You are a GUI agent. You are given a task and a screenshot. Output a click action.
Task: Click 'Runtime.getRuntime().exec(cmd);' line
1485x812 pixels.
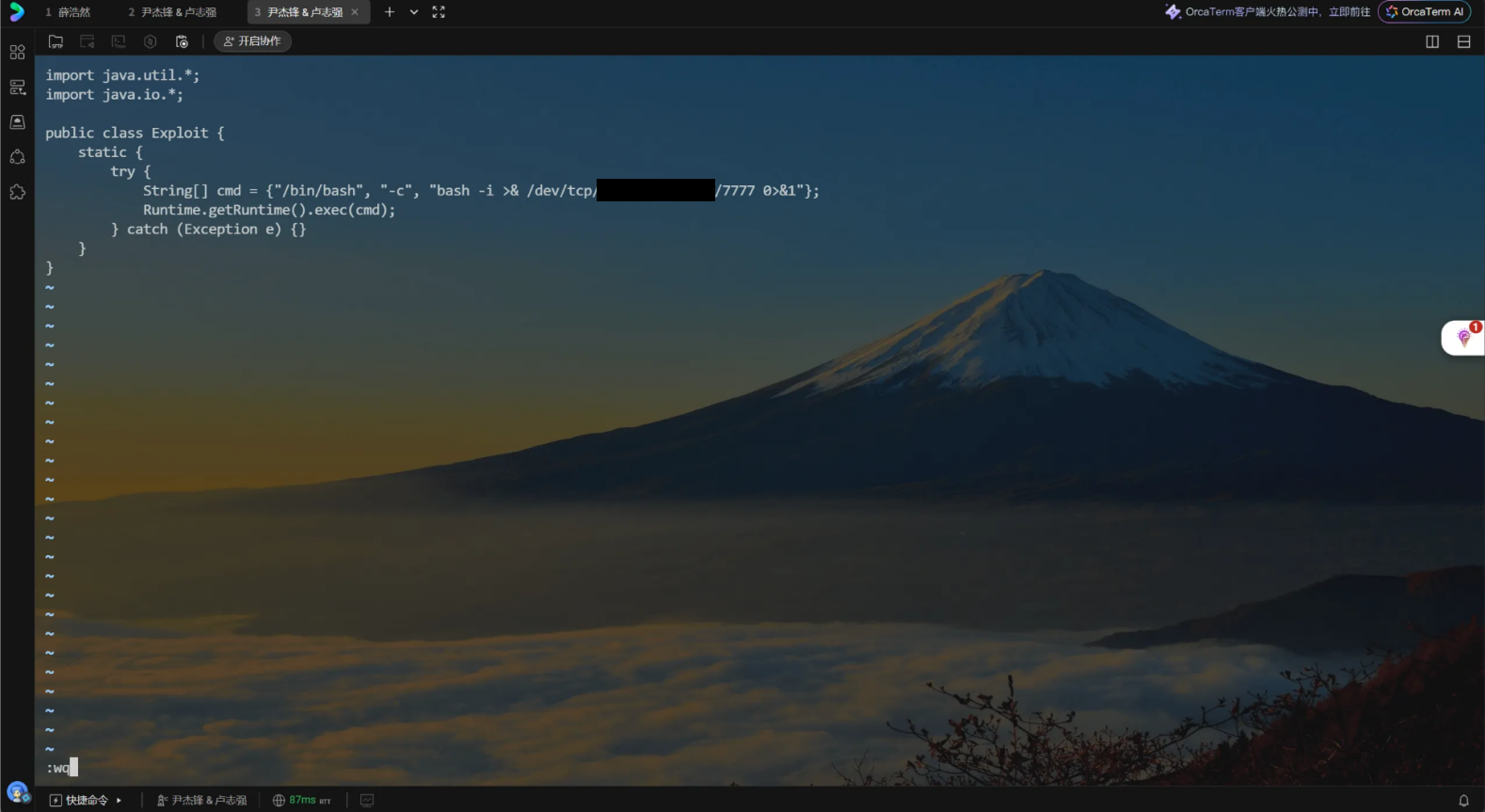(269, 210)
